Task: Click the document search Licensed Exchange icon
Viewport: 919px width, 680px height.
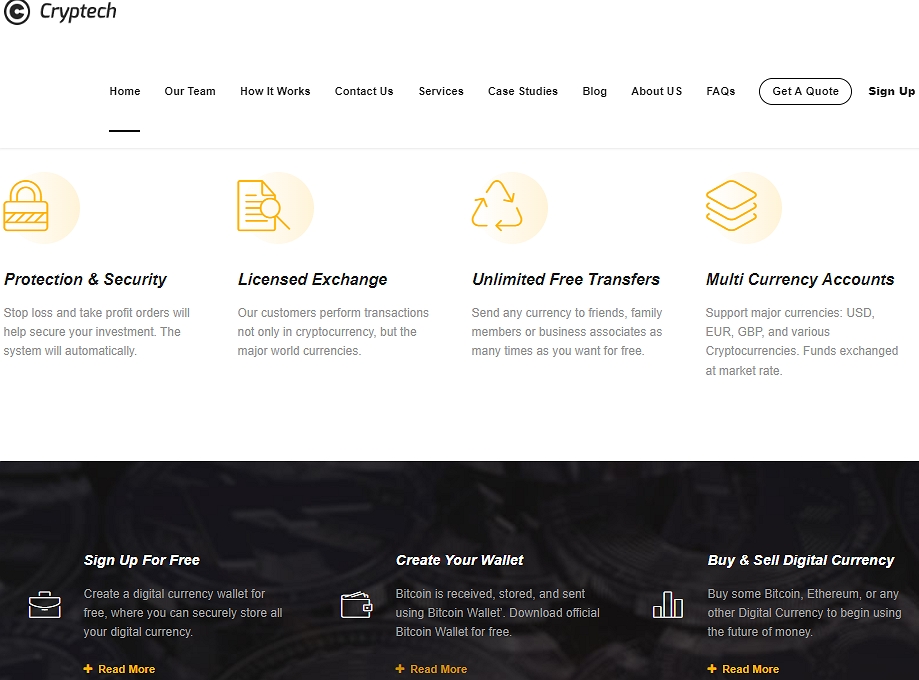Action: pyautogui.click(x=263, y=206)
